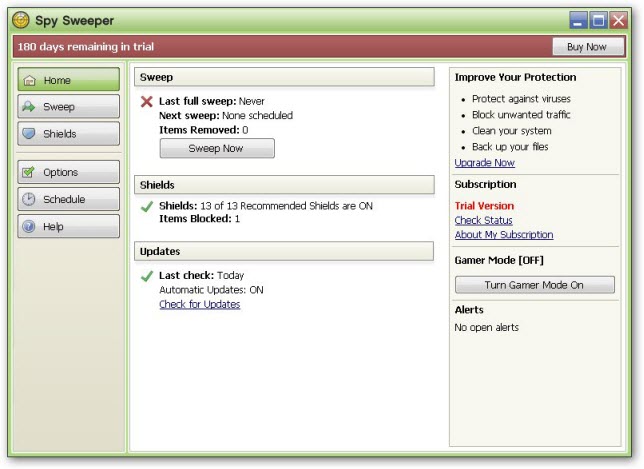Follow the Upgrade Now link
Image resolution: width=644 pixels, height=469 pixels.
click(x=484, y=163)
